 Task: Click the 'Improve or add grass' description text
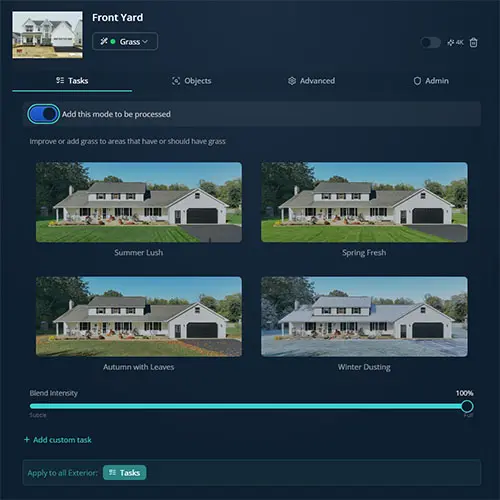127,141
